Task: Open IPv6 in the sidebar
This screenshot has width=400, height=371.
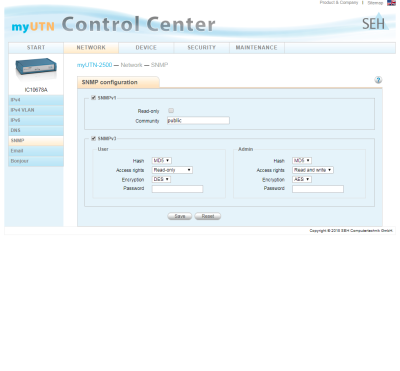Action: pos(36,120)
